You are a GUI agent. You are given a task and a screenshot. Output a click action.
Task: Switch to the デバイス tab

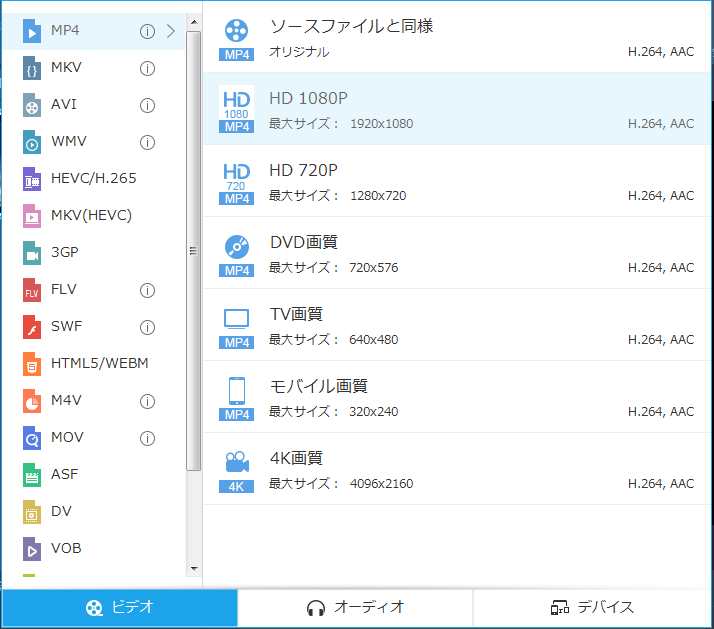592,608
